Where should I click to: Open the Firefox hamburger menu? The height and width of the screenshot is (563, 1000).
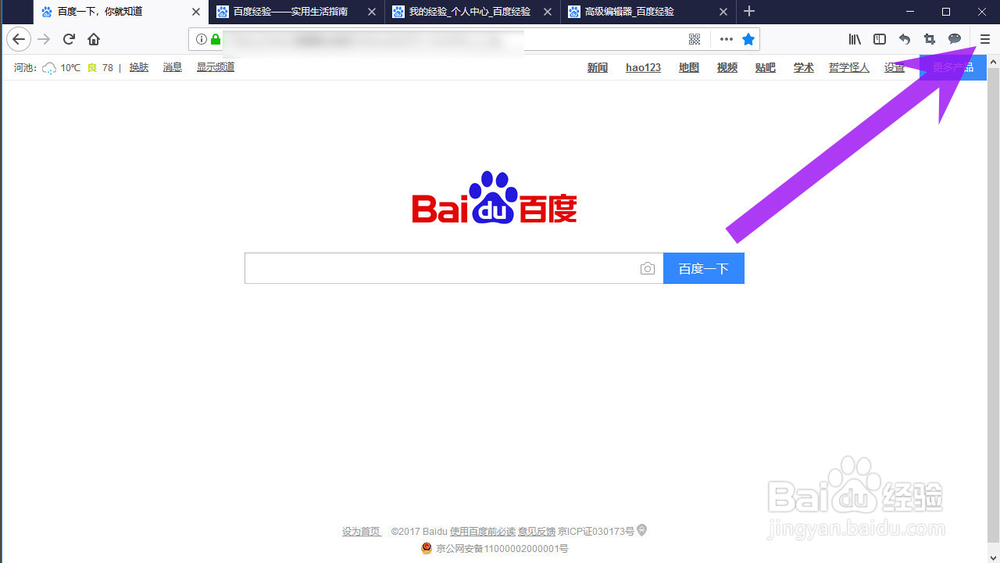(985, 40)
